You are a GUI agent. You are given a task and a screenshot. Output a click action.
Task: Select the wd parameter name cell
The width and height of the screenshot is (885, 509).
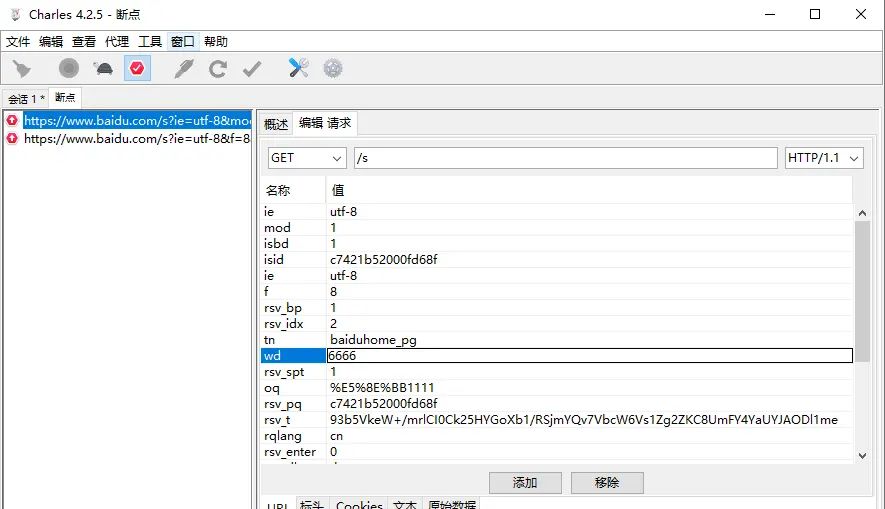coord(293,356)
